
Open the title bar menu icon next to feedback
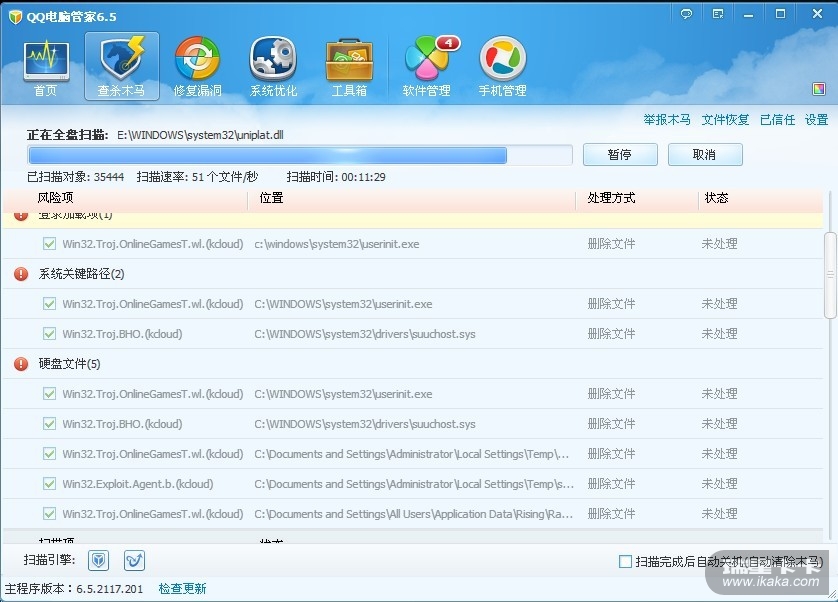pyautogui.click(x=718, y=14)
